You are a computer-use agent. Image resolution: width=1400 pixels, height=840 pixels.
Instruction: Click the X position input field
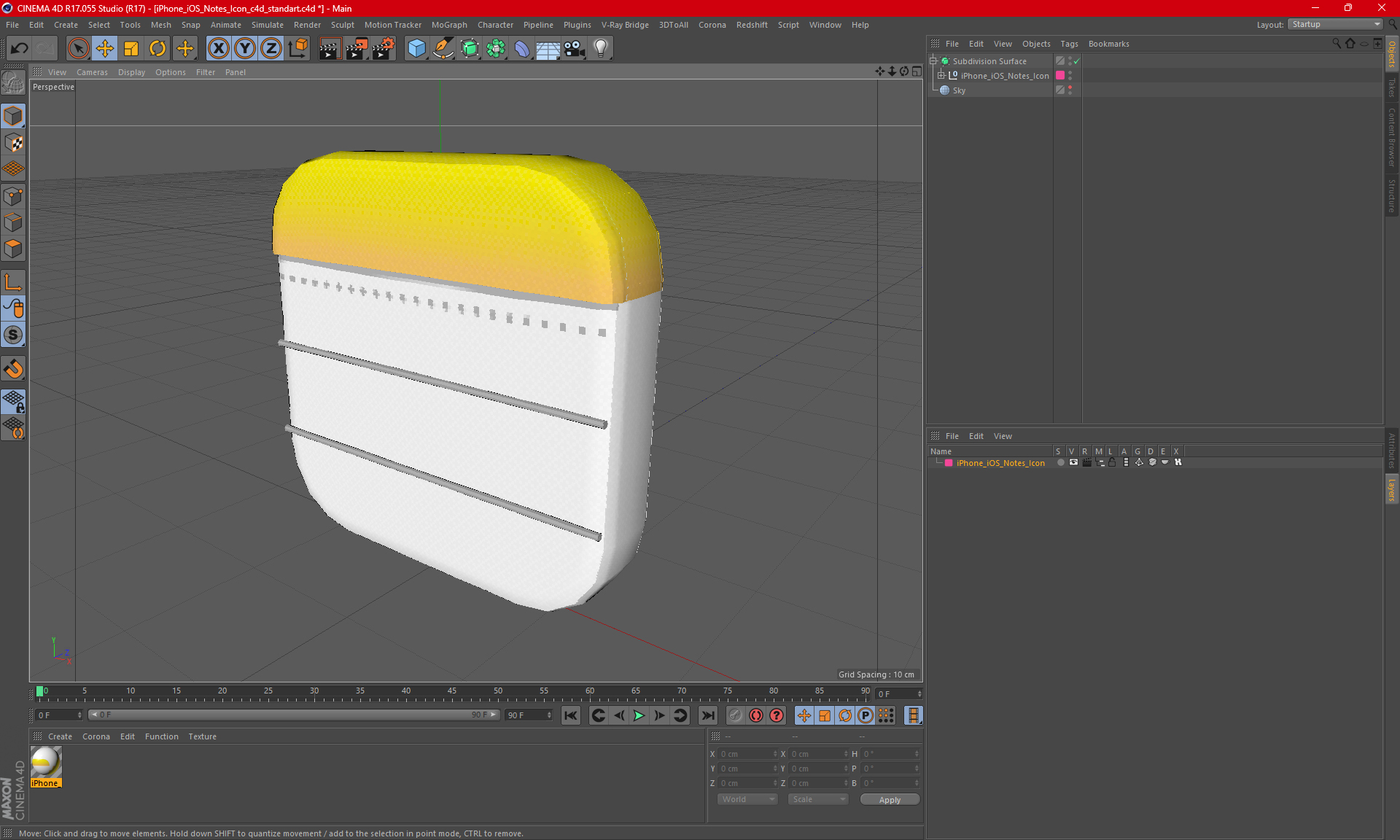(x=747, y=754)
